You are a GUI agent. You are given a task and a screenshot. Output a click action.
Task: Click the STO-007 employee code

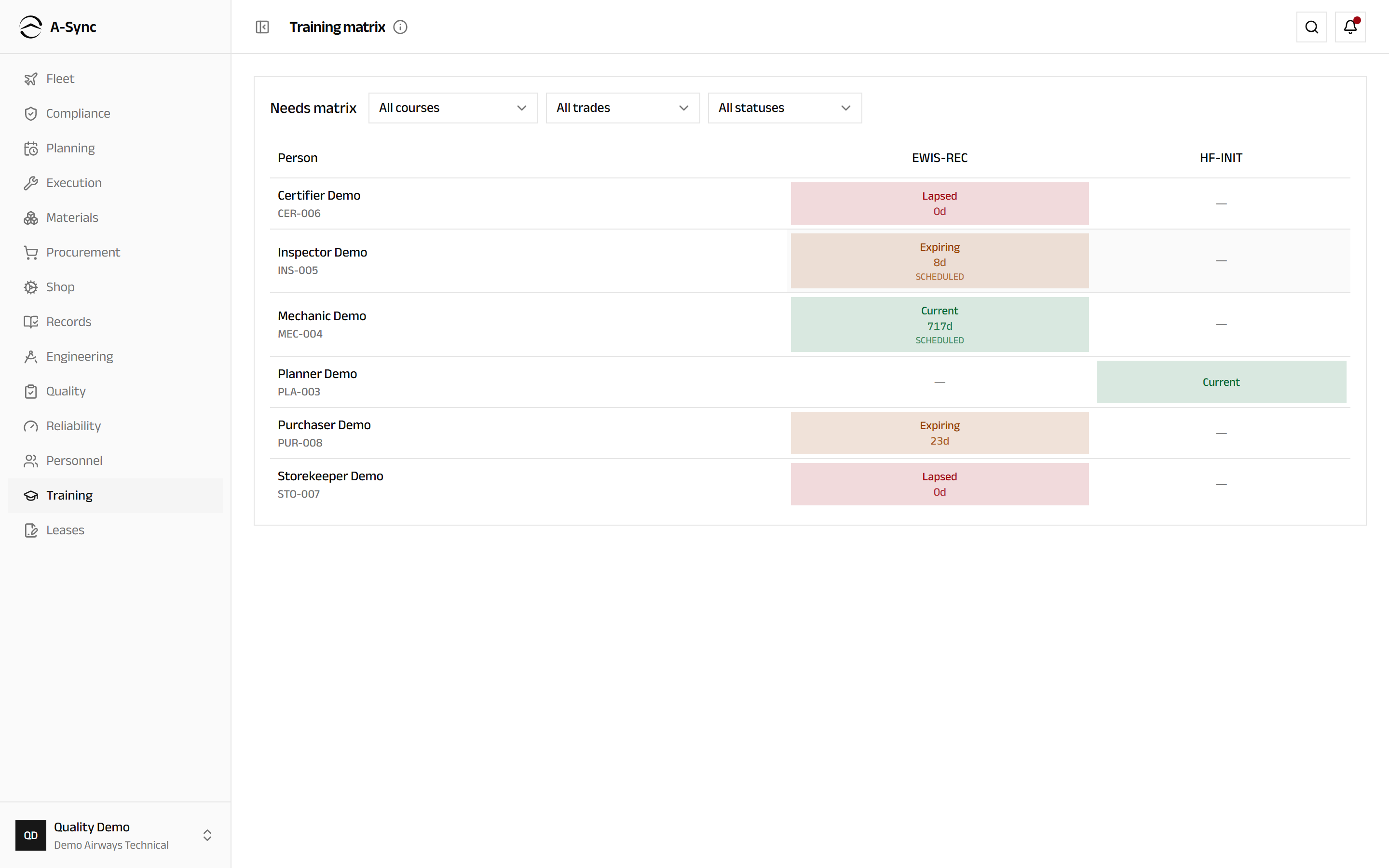(x=299, y=494)
